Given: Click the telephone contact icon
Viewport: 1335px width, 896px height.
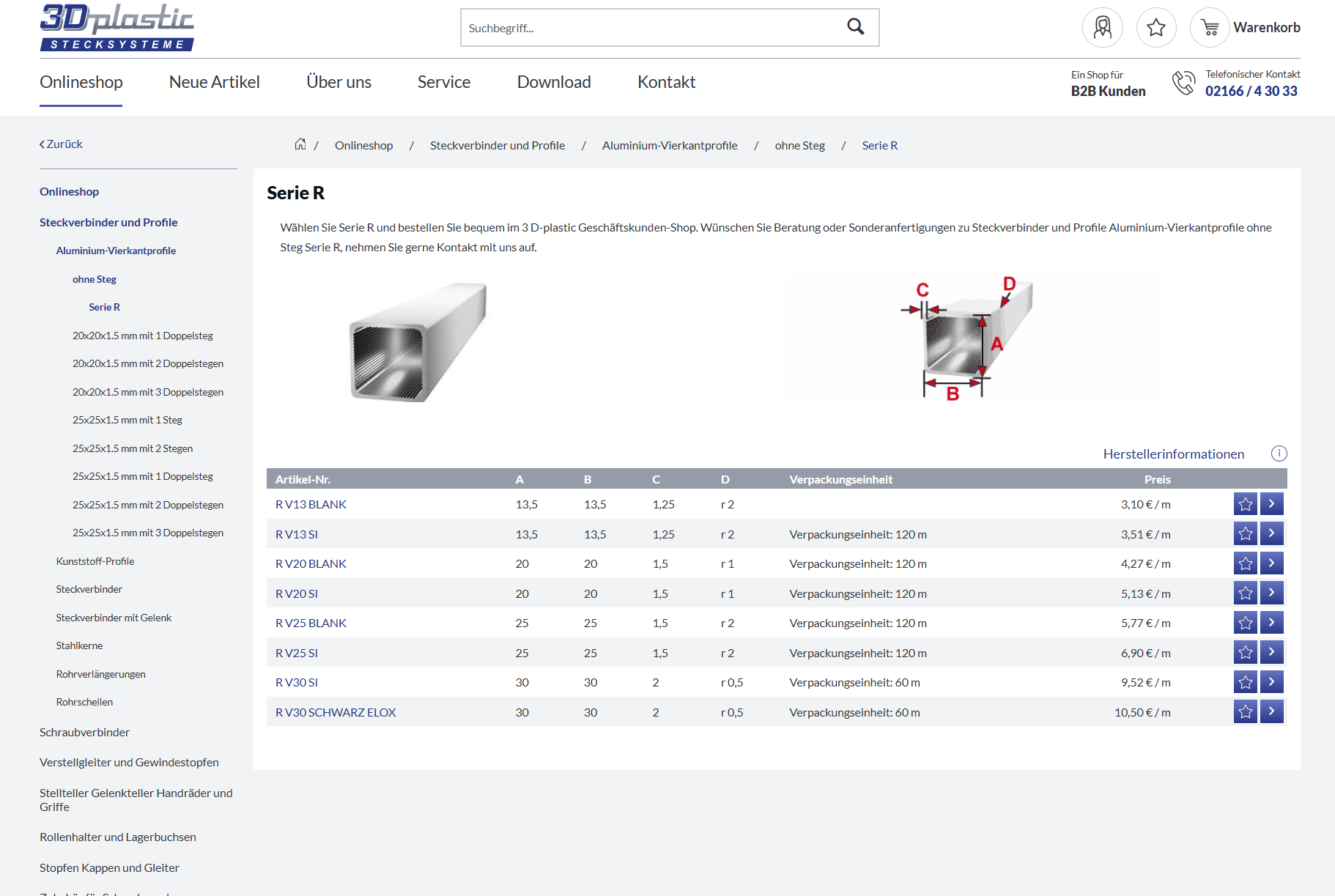Looking at the screenshot, I should click(1183, 83).
